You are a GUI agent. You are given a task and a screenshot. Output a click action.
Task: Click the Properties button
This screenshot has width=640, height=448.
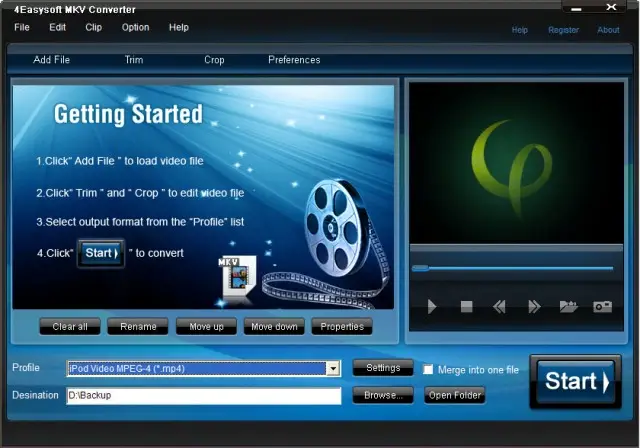pyautogui.click(x=342, y=326)
